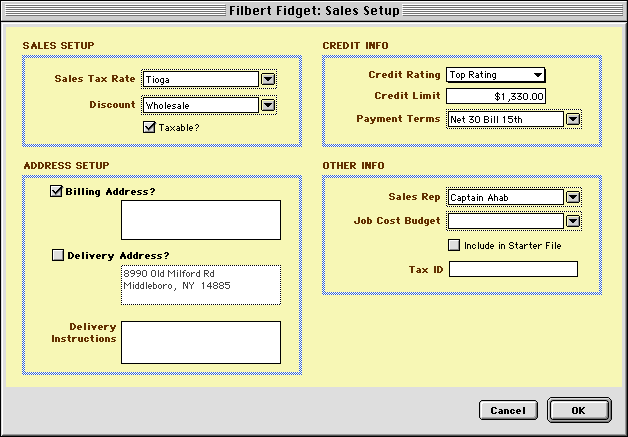The image size is (628, 437).
Task: Click the Cancel button
Action: 508,410
